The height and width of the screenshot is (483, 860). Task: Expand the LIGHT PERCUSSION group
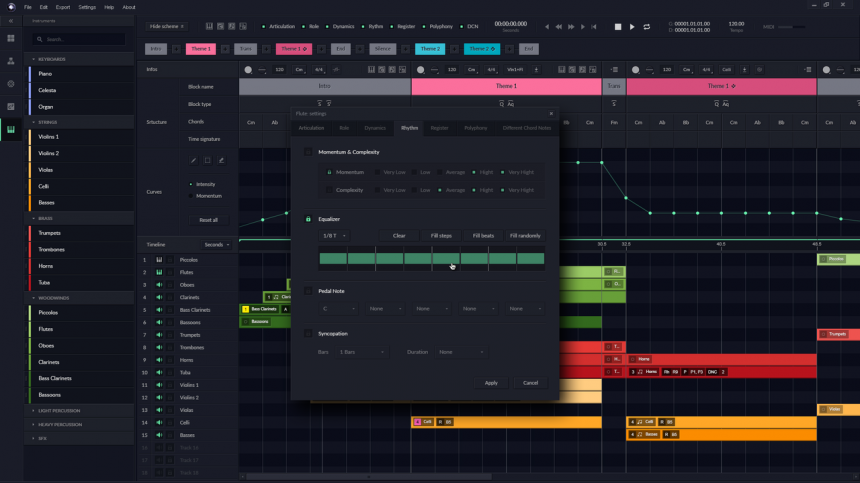pos(33,411)
